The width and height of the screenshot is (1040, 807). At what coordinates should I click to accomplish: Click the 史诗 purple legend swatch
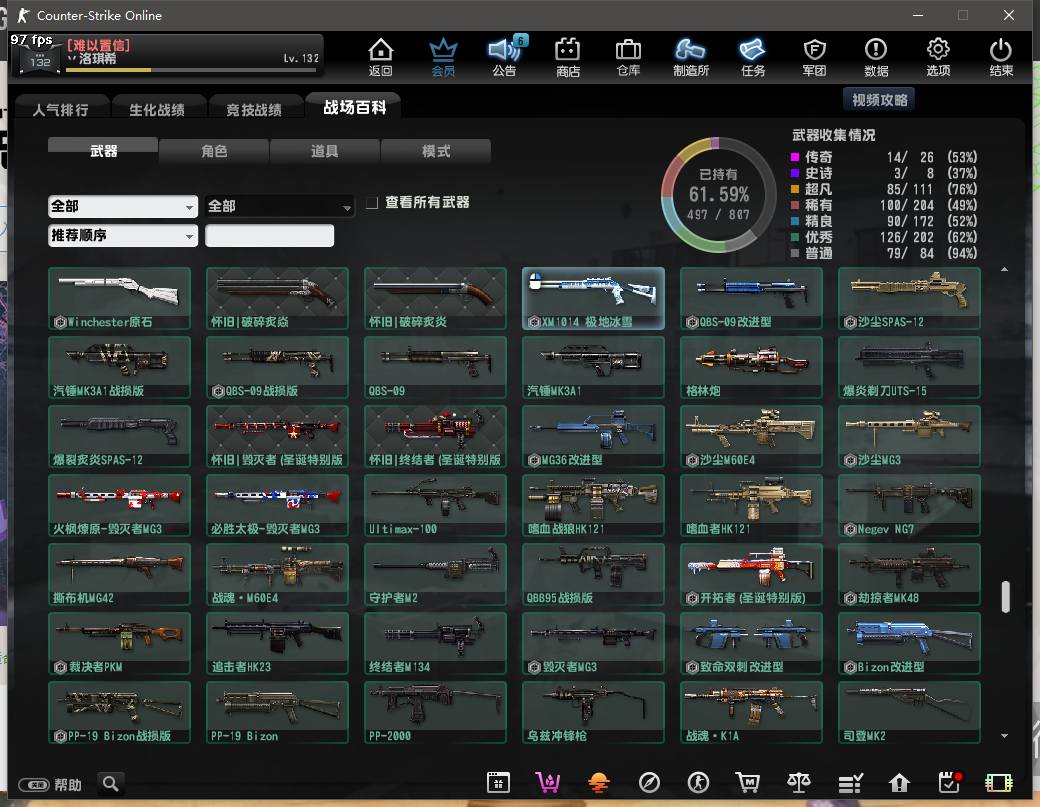795,173
